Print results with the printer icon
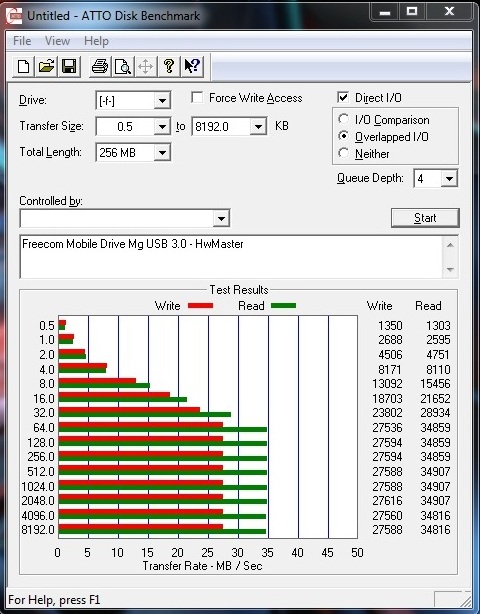480x614 pixels. [100, 66]
